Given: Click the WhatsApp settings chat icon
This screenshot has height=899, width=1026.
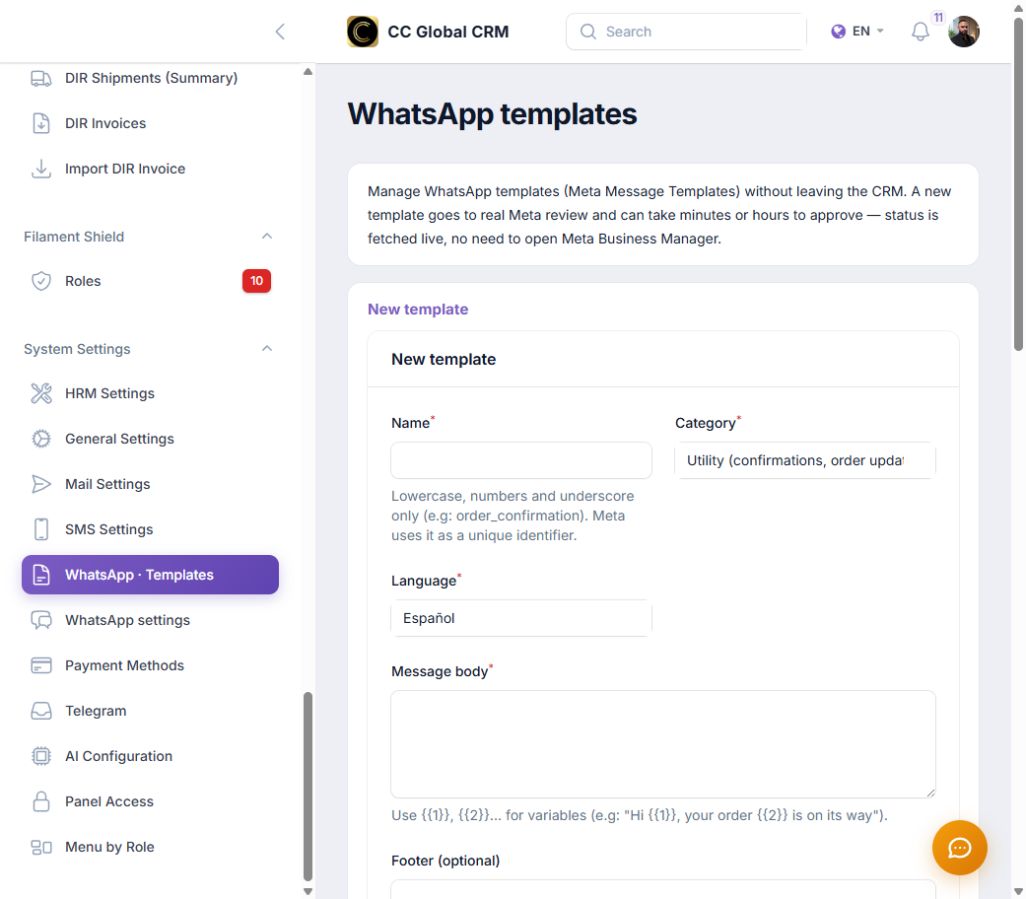Looking at the screenshot, I should pyautogui.click(x=41, y=620).
